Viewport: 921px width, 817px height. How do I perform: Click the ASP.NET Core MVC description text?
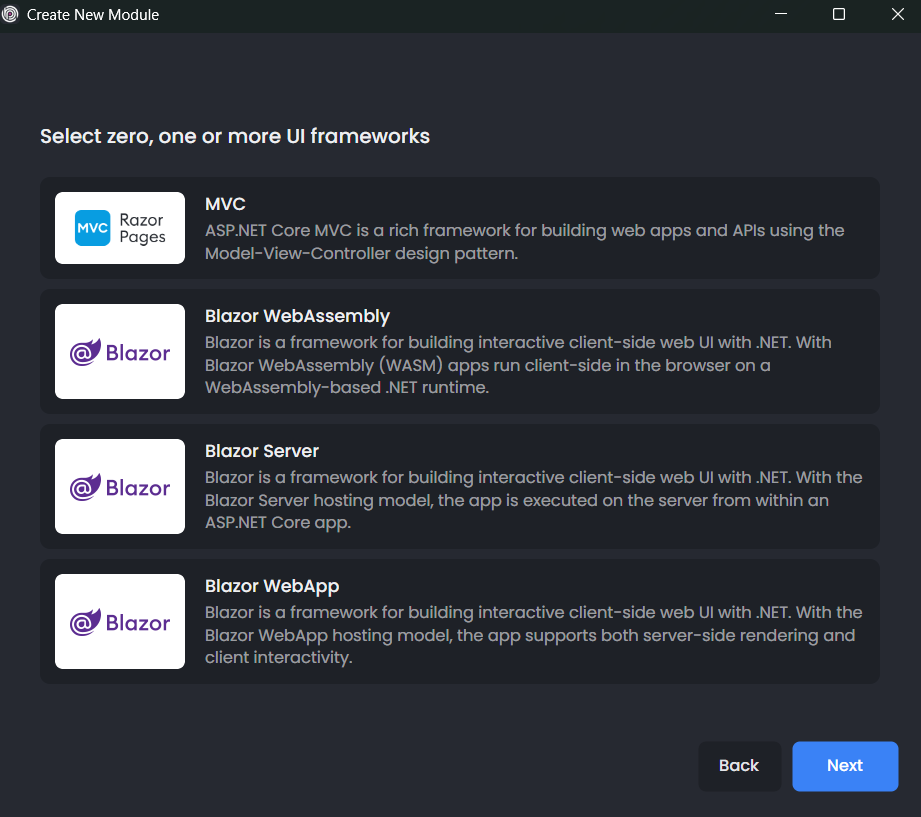pos(524,242)
